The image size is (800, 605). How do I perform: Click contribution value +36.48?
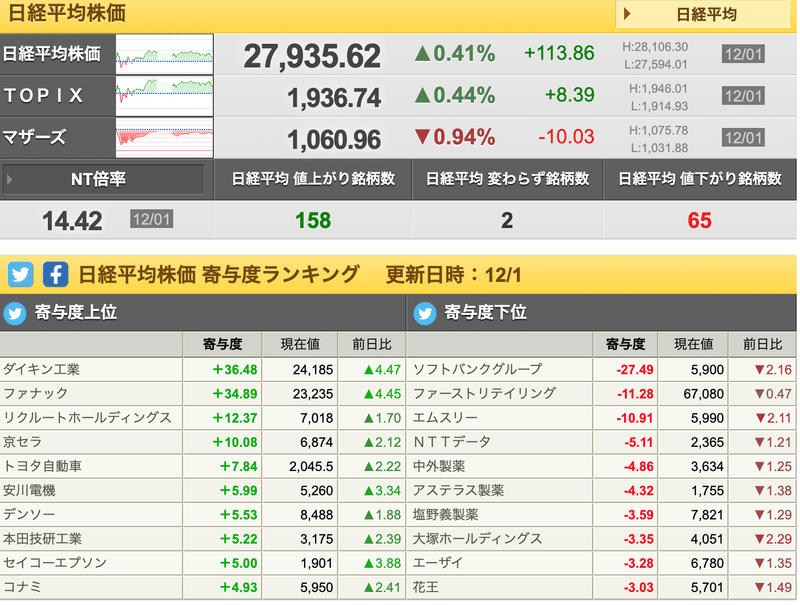[235, 369]
